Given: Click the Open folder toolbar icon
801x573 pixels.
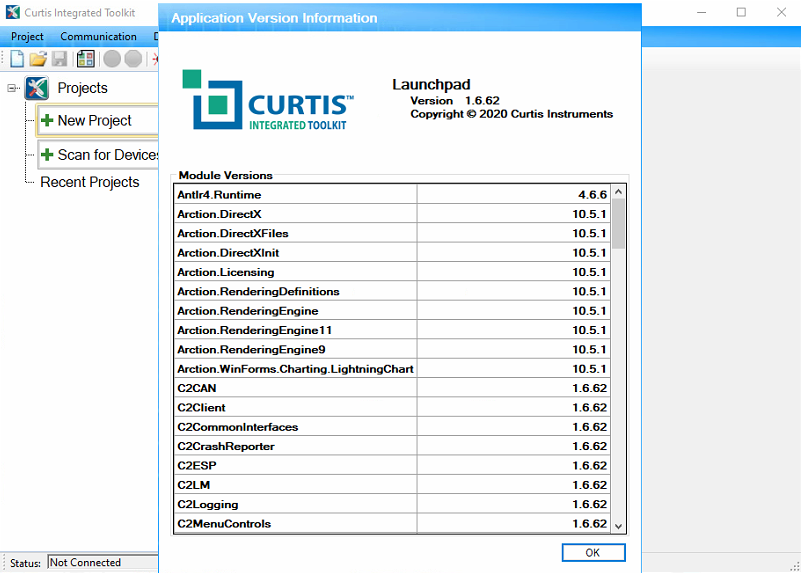Looking at the screenshot, I should pyautogui.click(x=38, y=59).
